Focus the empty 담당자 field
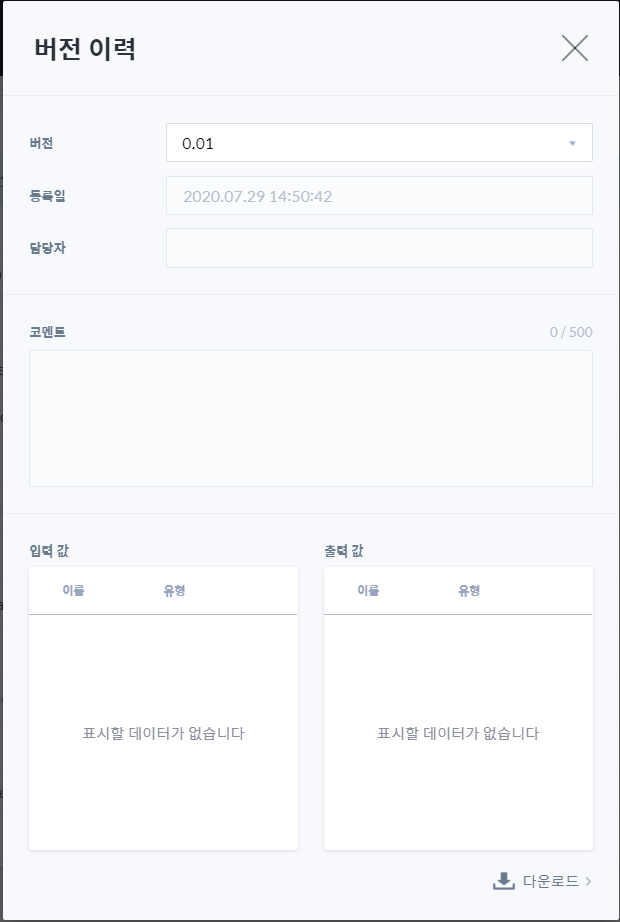The image size is (620, 922). click(379, 248)
